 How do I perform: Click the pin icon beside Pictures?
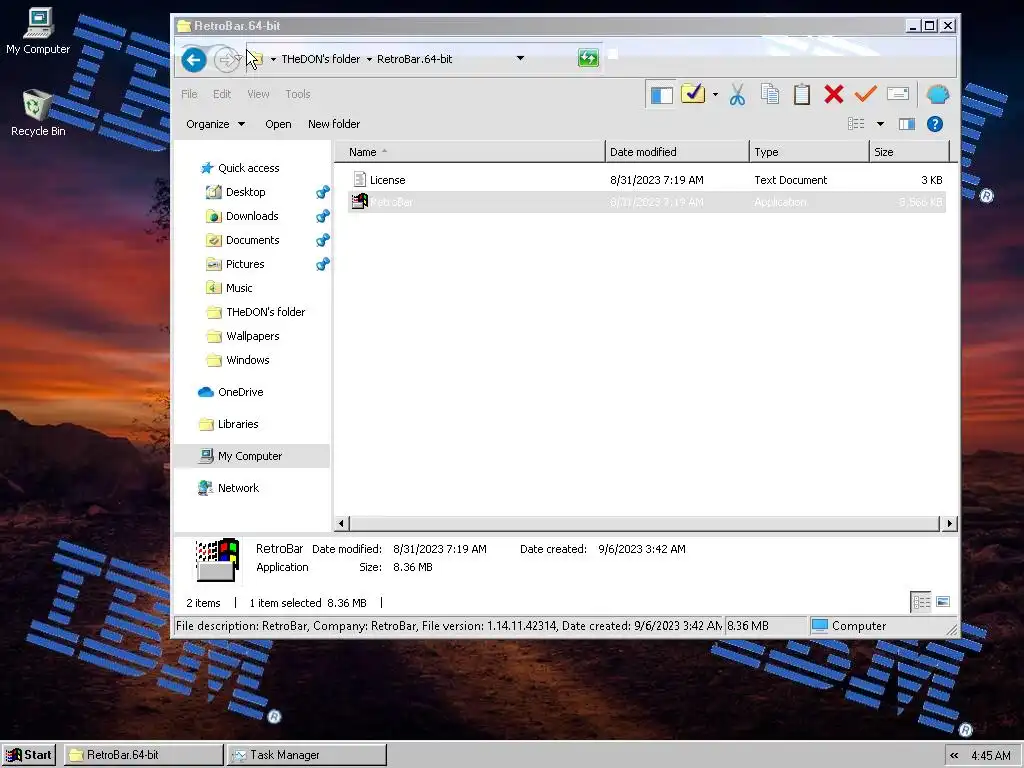[323, 264]
